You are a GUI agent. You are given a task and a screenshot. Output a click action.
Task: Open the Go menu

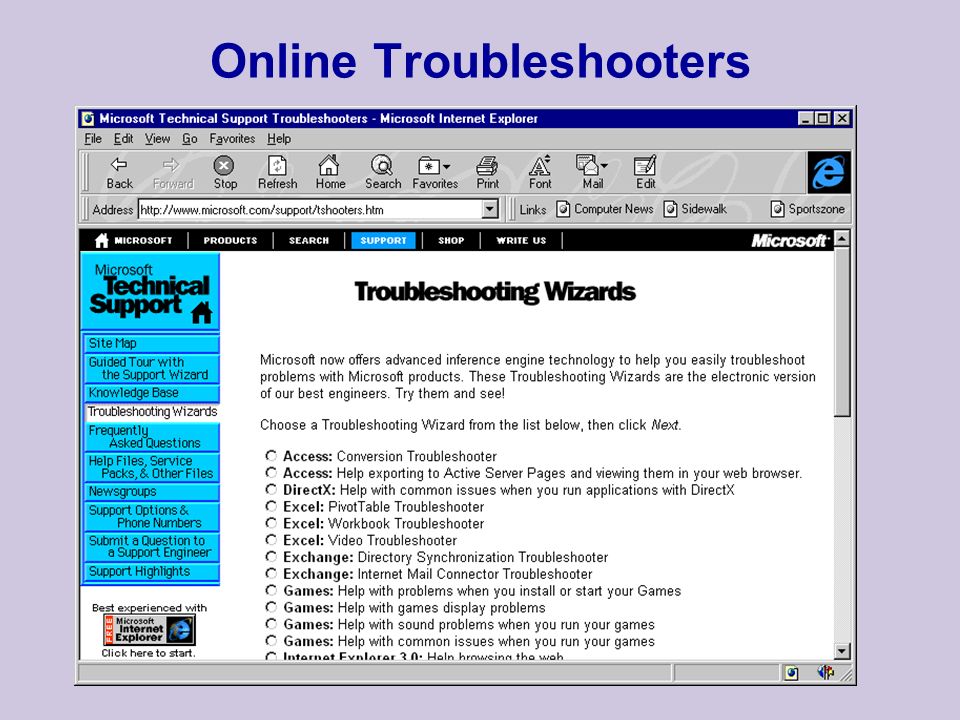pos(190,139)
